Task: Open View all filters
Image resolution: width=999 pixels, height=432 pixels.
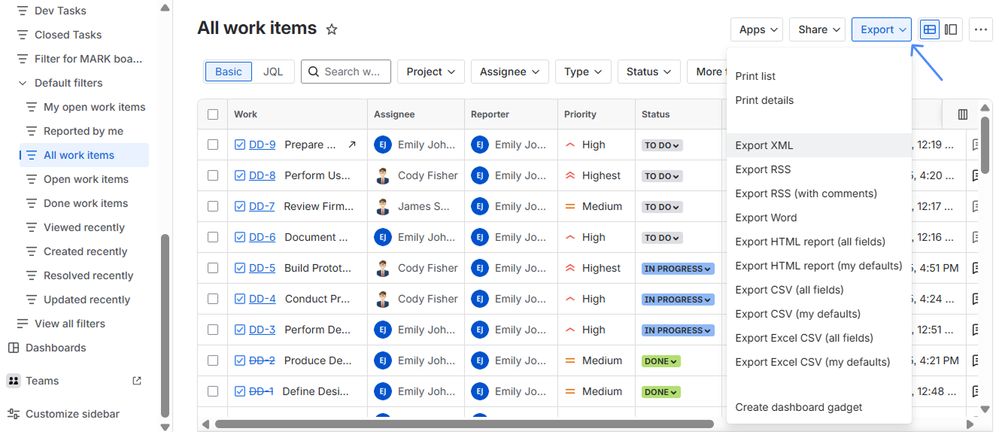Action: 70,324
